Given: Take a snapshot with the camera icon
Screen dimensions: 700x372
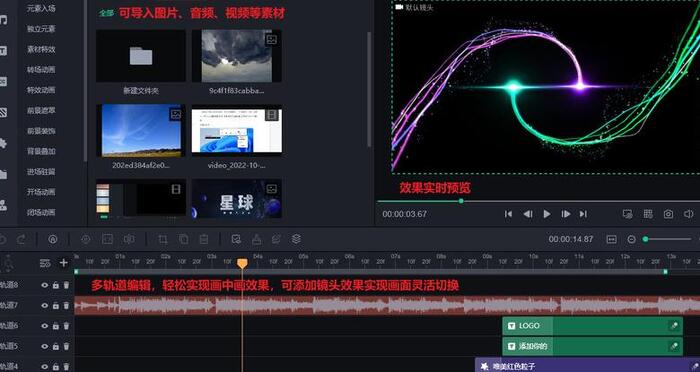Looking at the screenshot, I should click(x=668, y=214).
